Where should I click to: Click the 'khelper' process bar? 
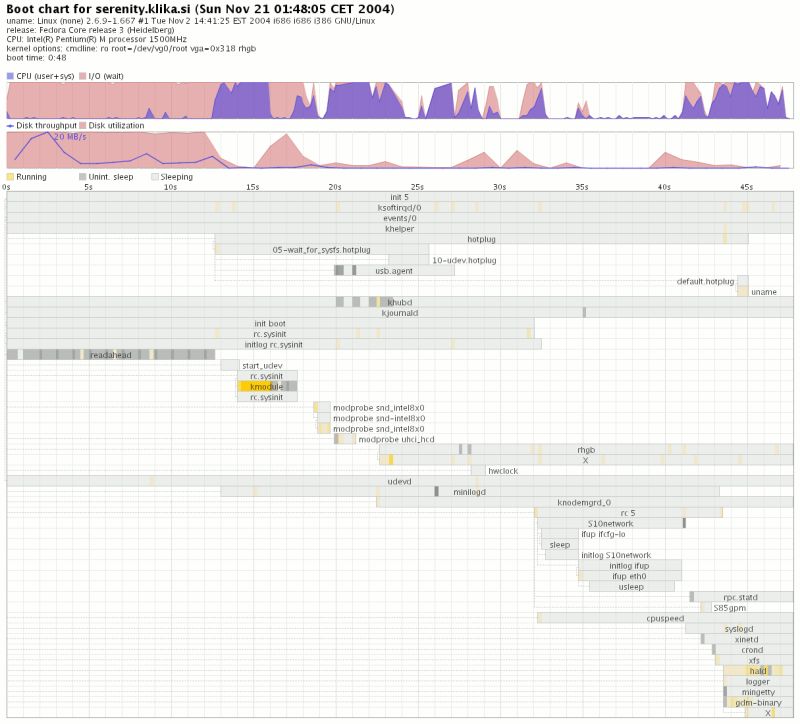click(400, 229)
